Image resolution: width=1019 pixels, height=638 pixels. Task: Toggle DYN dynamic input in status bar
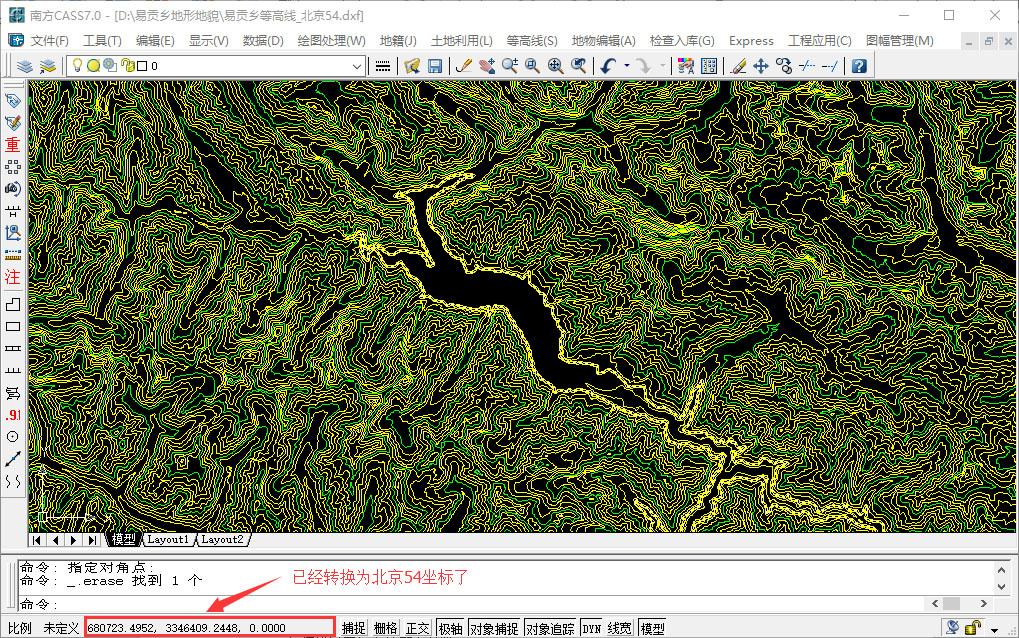coord(591,628)
